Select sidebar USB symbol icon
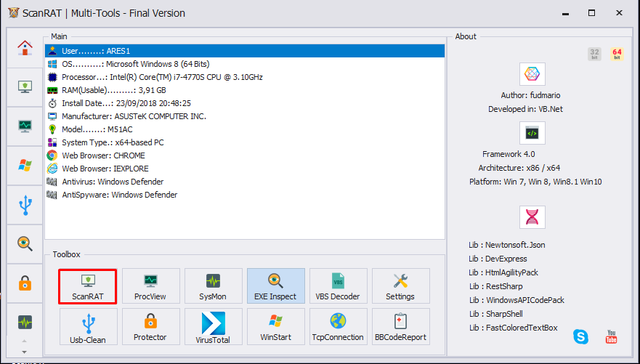Image resolution: width=640 pixels, height=364 pixels. coord(25,204)
